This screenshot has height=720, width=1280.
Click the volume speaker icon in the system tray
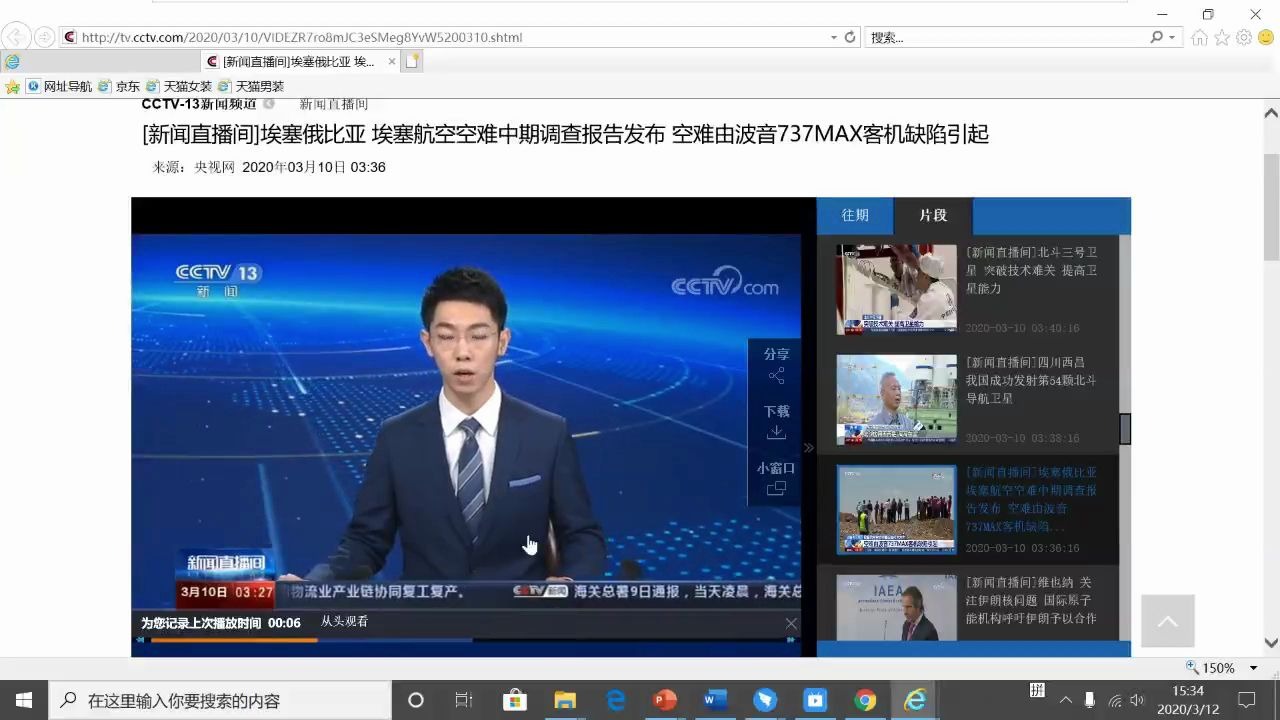1137,700
